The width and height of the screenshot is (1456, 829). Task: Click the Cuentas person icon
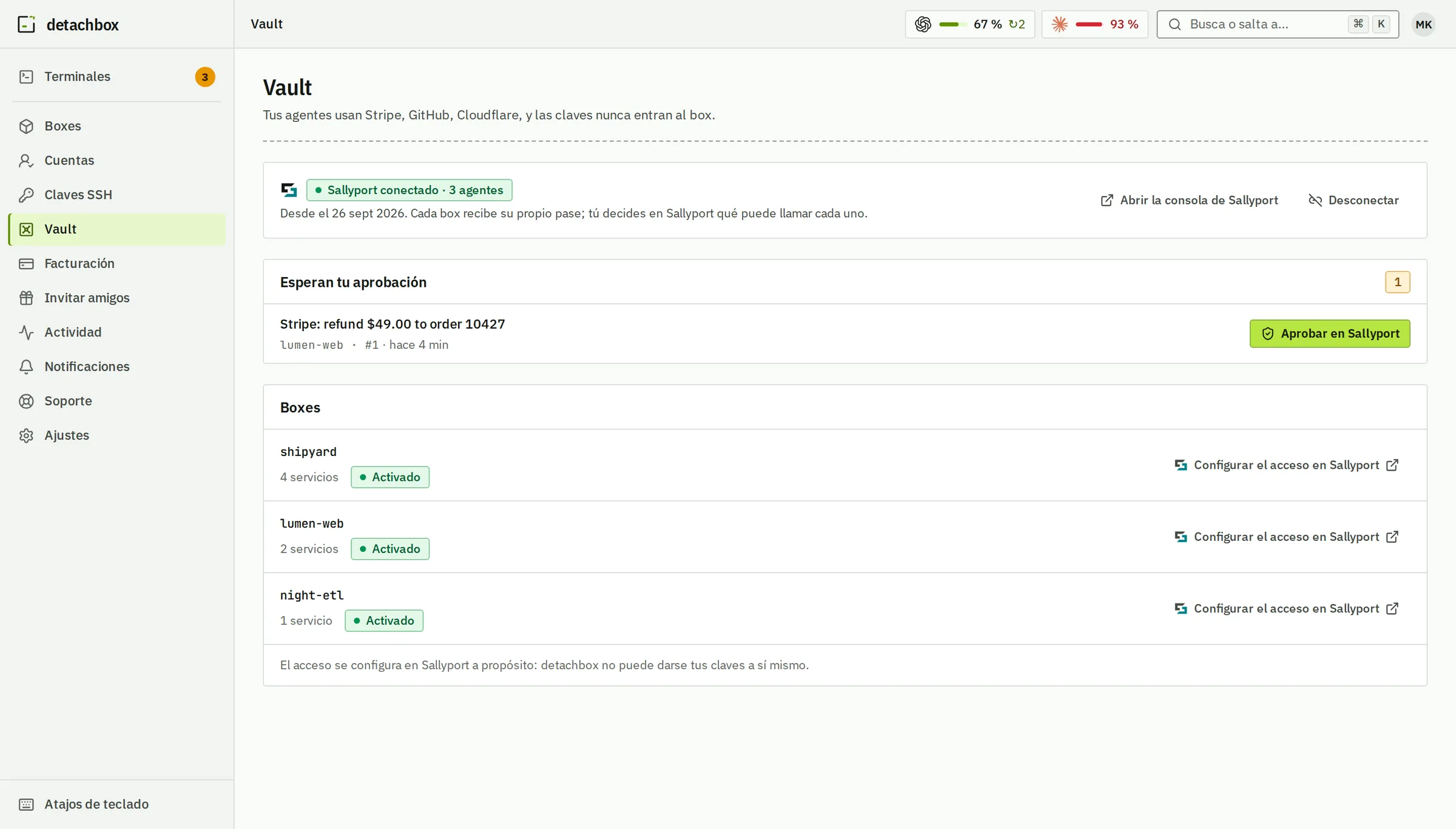26,161
